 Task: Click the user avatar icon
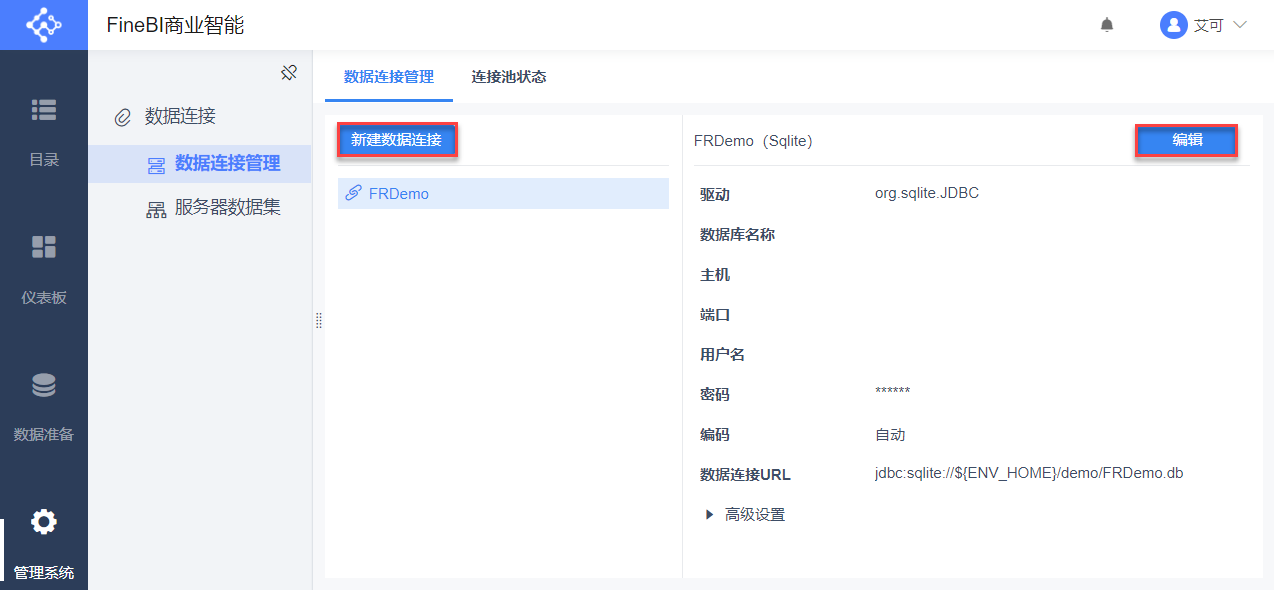1173,25
